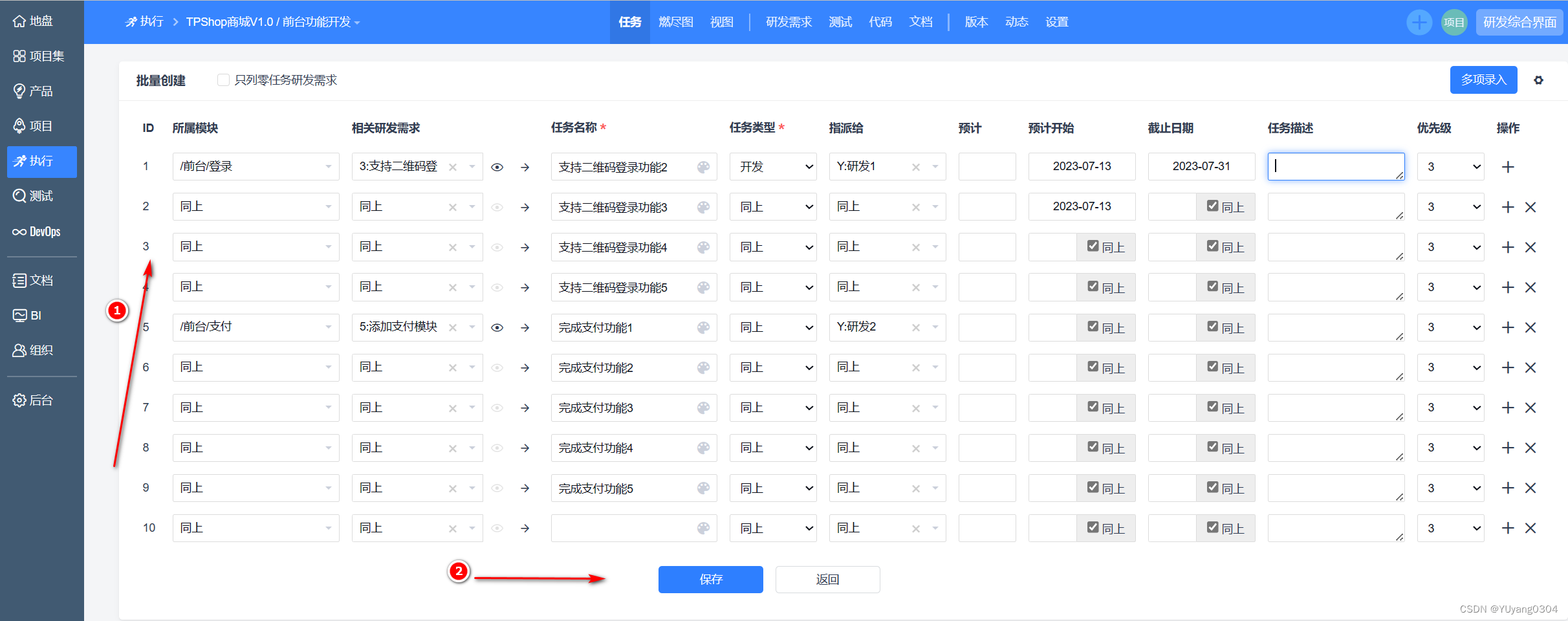Click the 2023-07-31 deadline field
1568x621 pixels.
pyautogui.click(x=1202, y=167)
